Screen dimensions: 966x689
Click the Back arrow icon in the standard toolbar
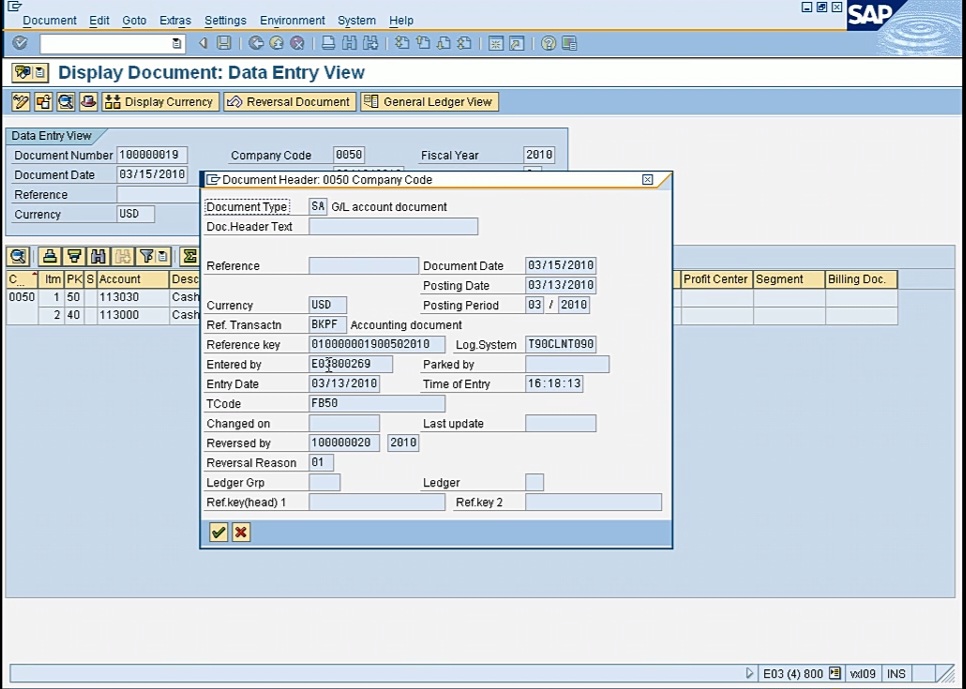click(203, 43)
